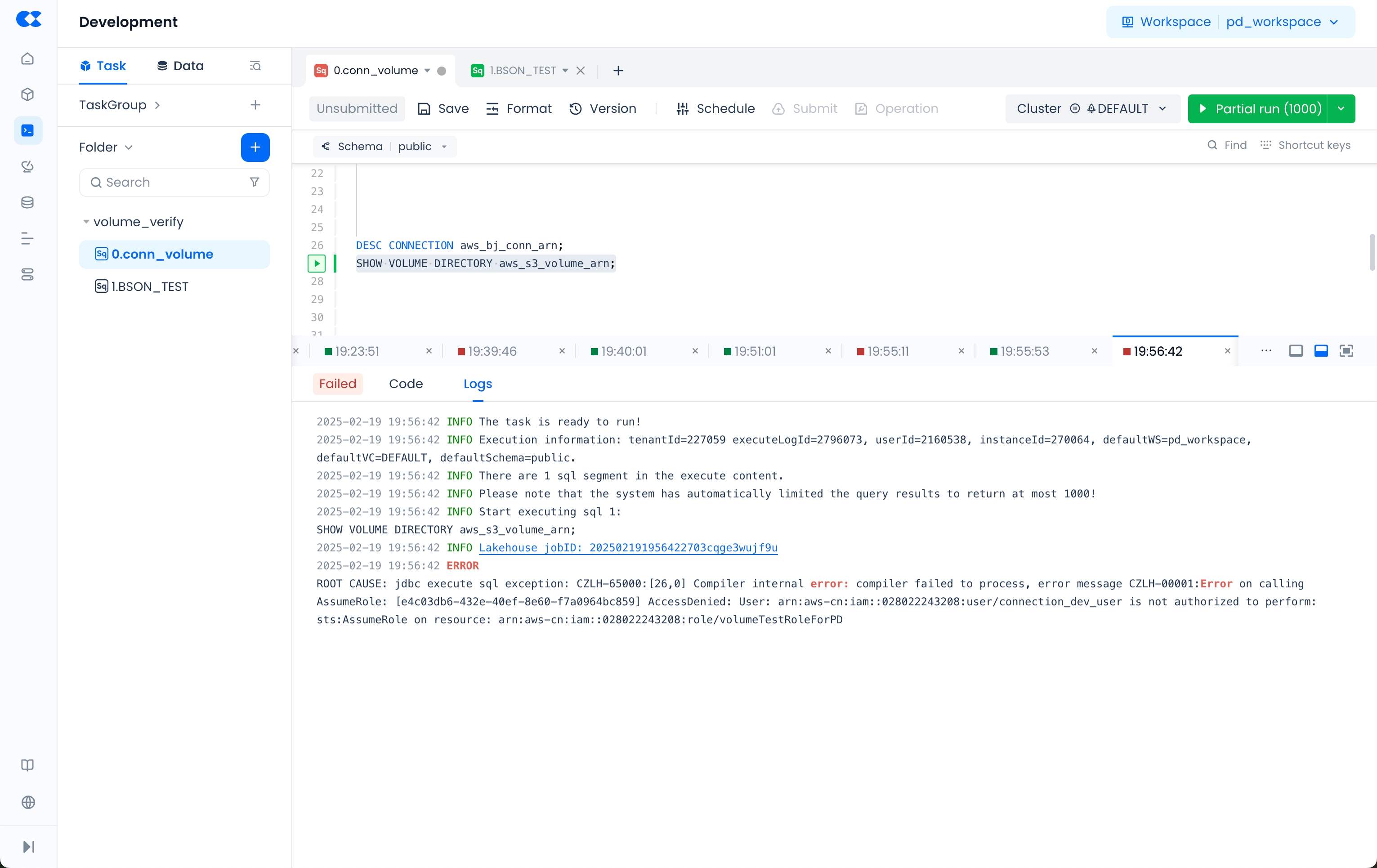
Task: Open the Code tab in results
Action: 406,384
